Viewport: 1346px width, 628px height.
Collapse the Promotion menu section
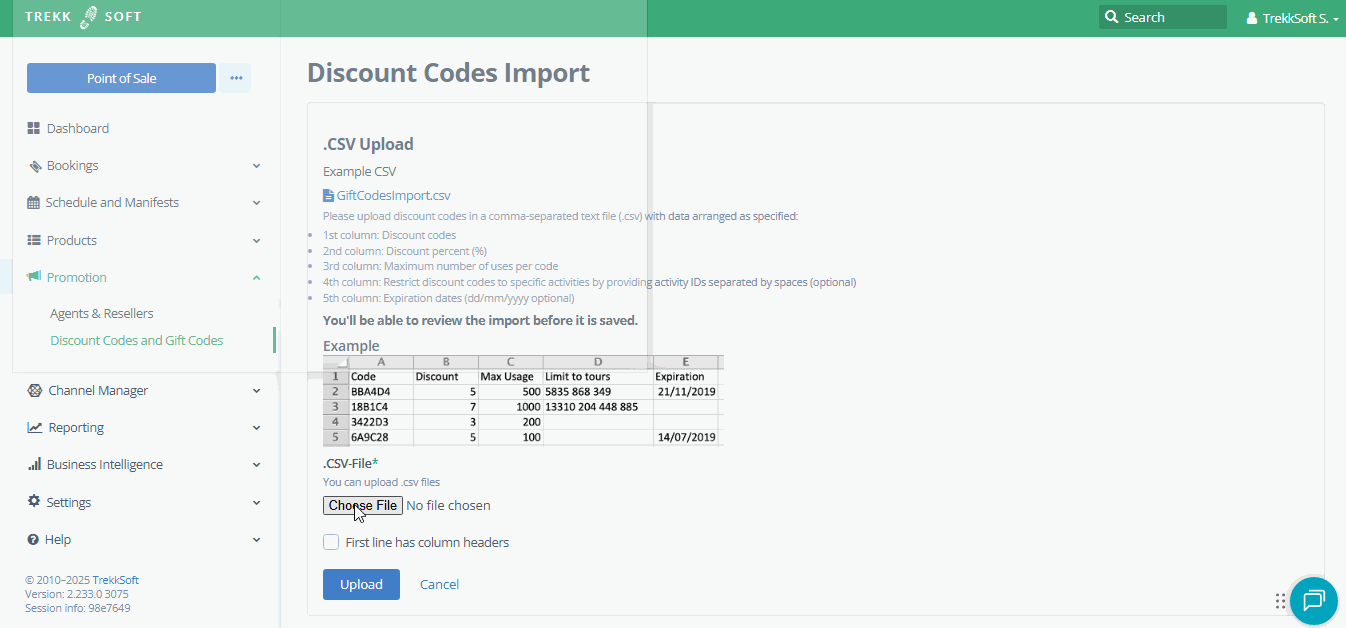point(256,277)
